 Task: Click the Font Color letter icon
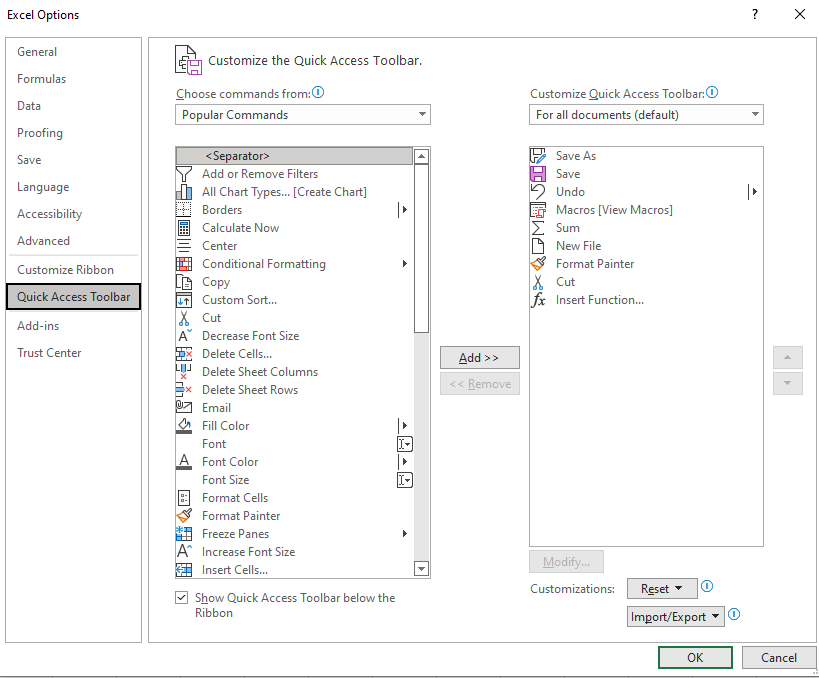point(184,462)
